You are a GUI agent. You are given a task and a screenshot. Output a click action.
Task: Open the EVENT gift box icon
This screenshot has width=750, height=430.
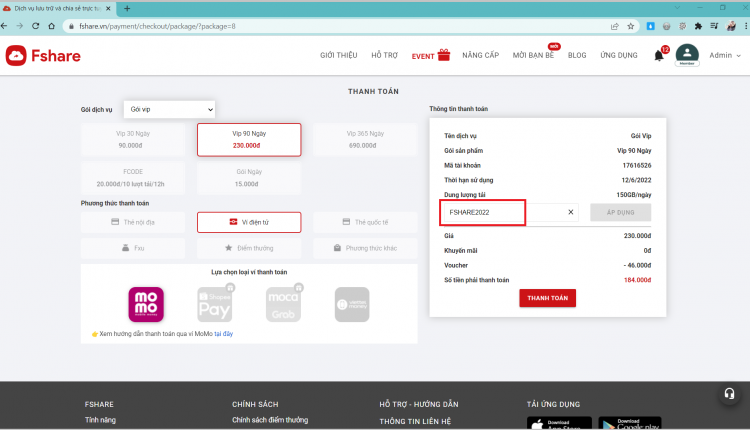(444, 55)
